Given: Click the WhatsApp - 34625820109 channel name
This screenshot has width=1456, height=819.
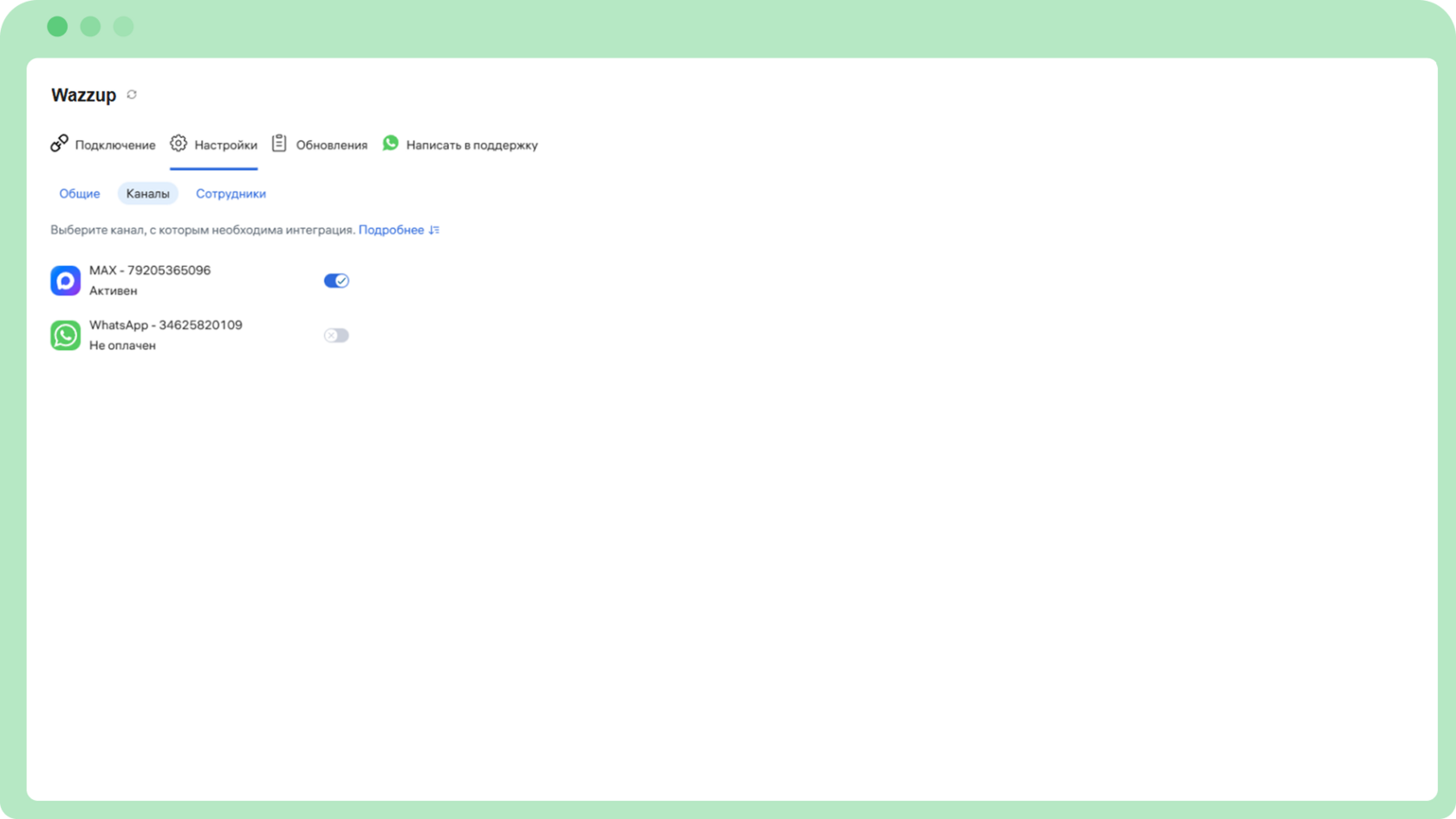Looking at the screenshot, I should coord(166,325).
